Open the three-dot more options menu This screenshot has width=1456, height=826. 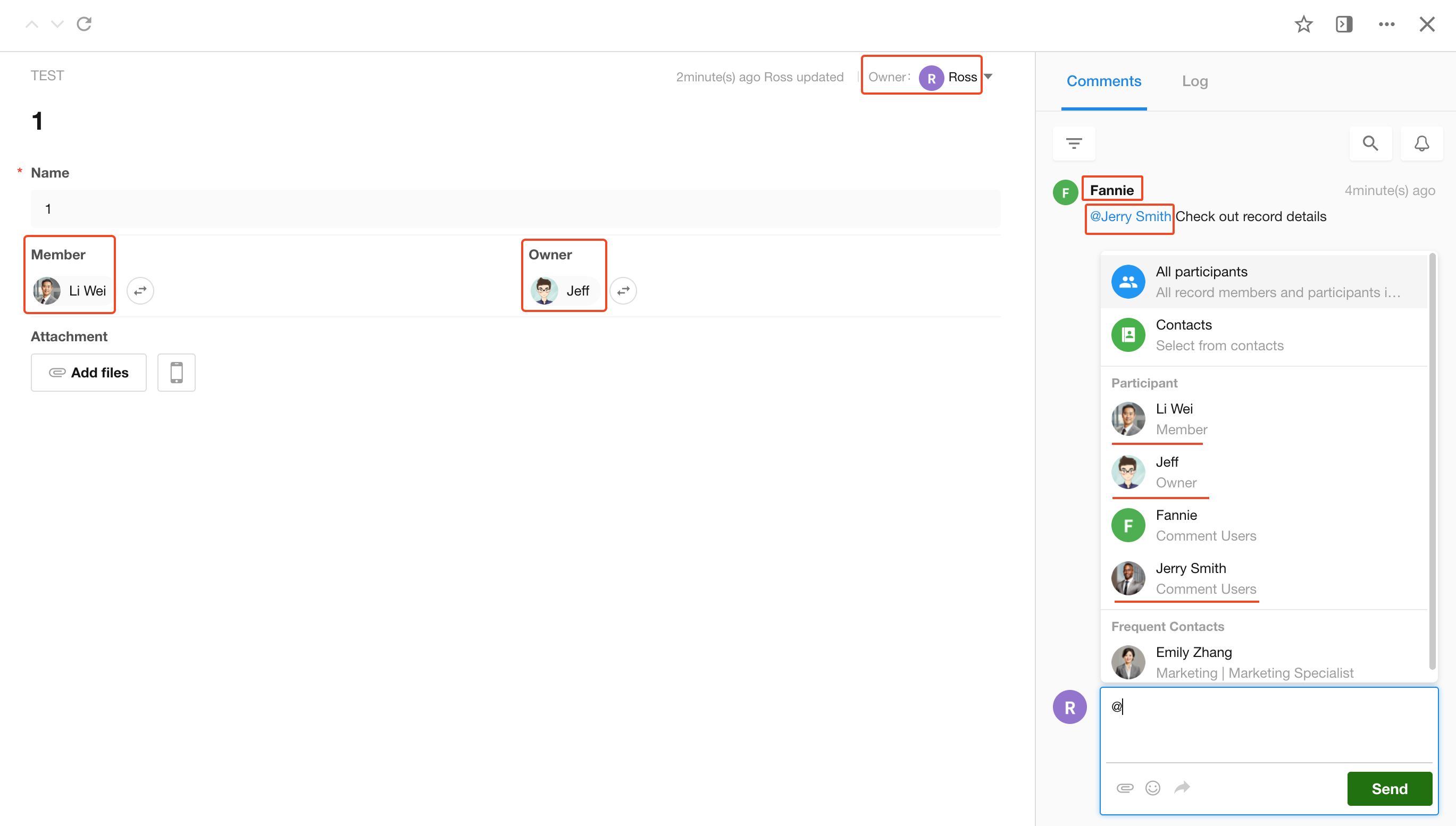tap(1386, 24)
